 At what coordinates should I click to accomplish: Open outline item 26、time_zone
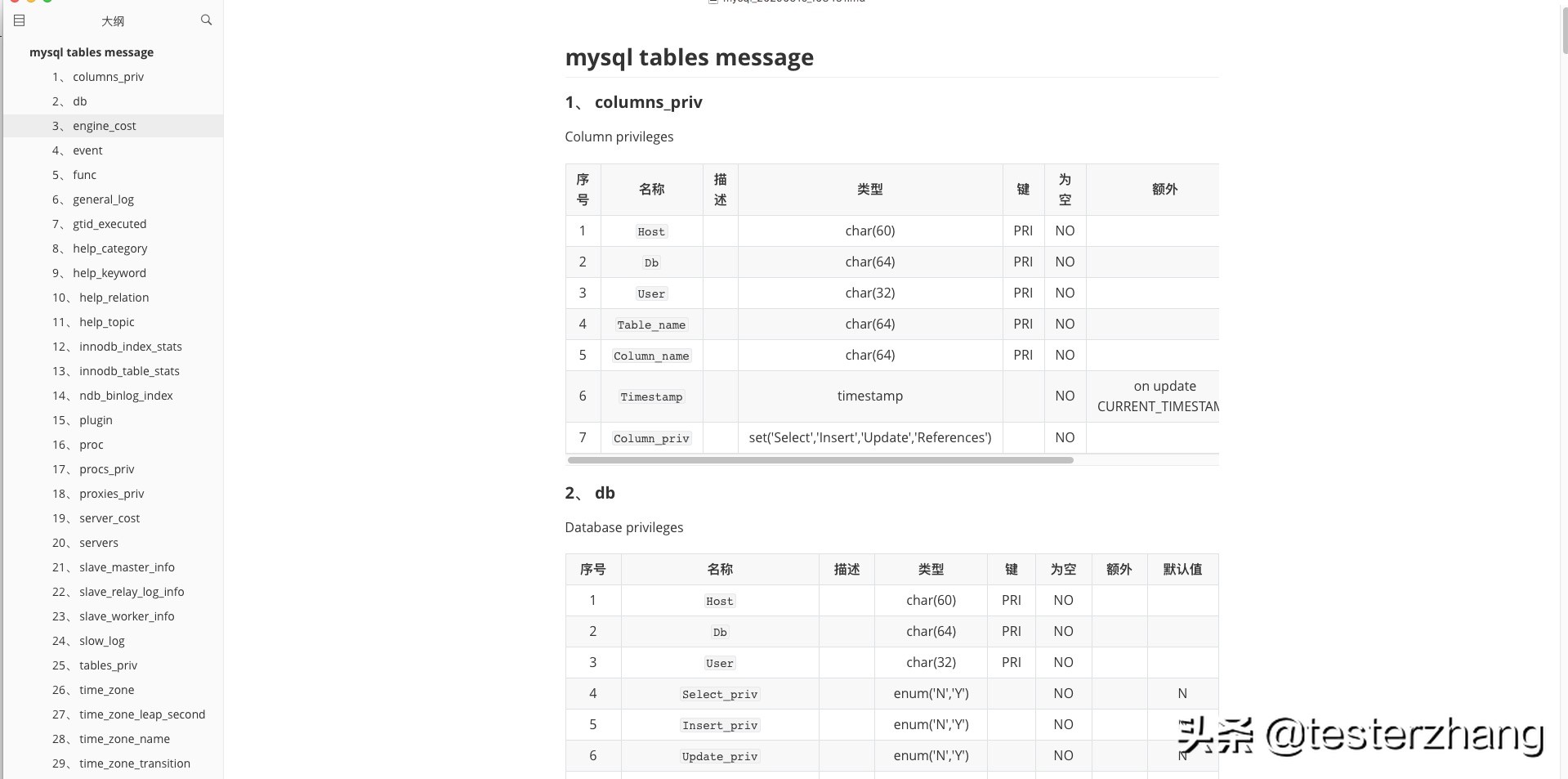pos(93,690)
